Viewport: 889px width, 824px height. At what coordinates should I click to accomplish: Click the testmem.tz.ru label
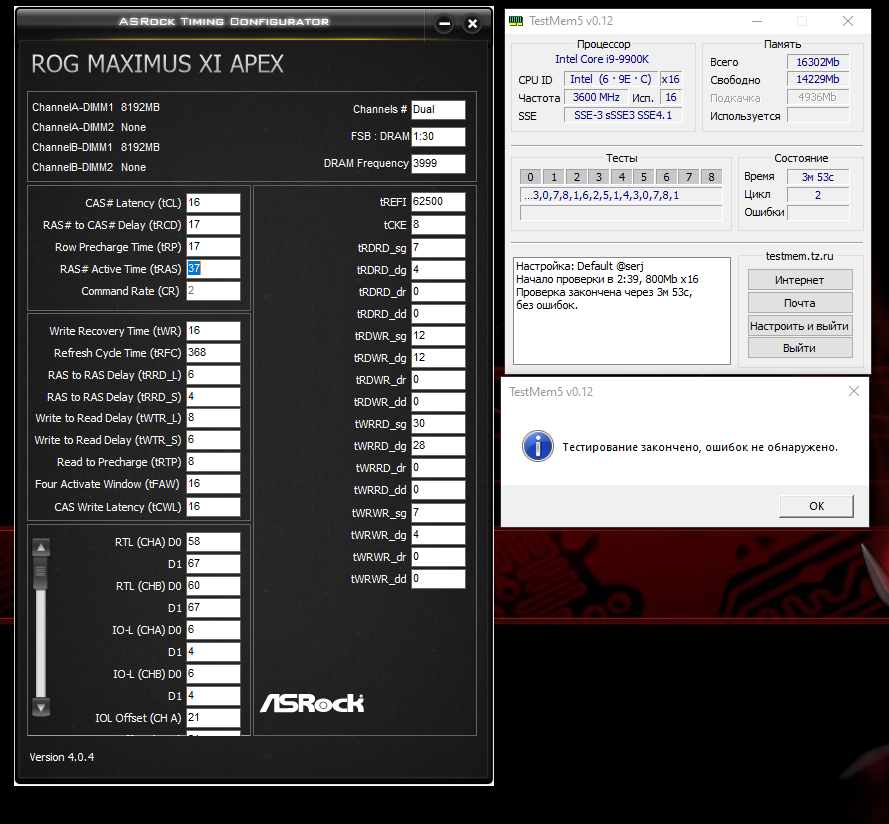[x=799, y=256]
